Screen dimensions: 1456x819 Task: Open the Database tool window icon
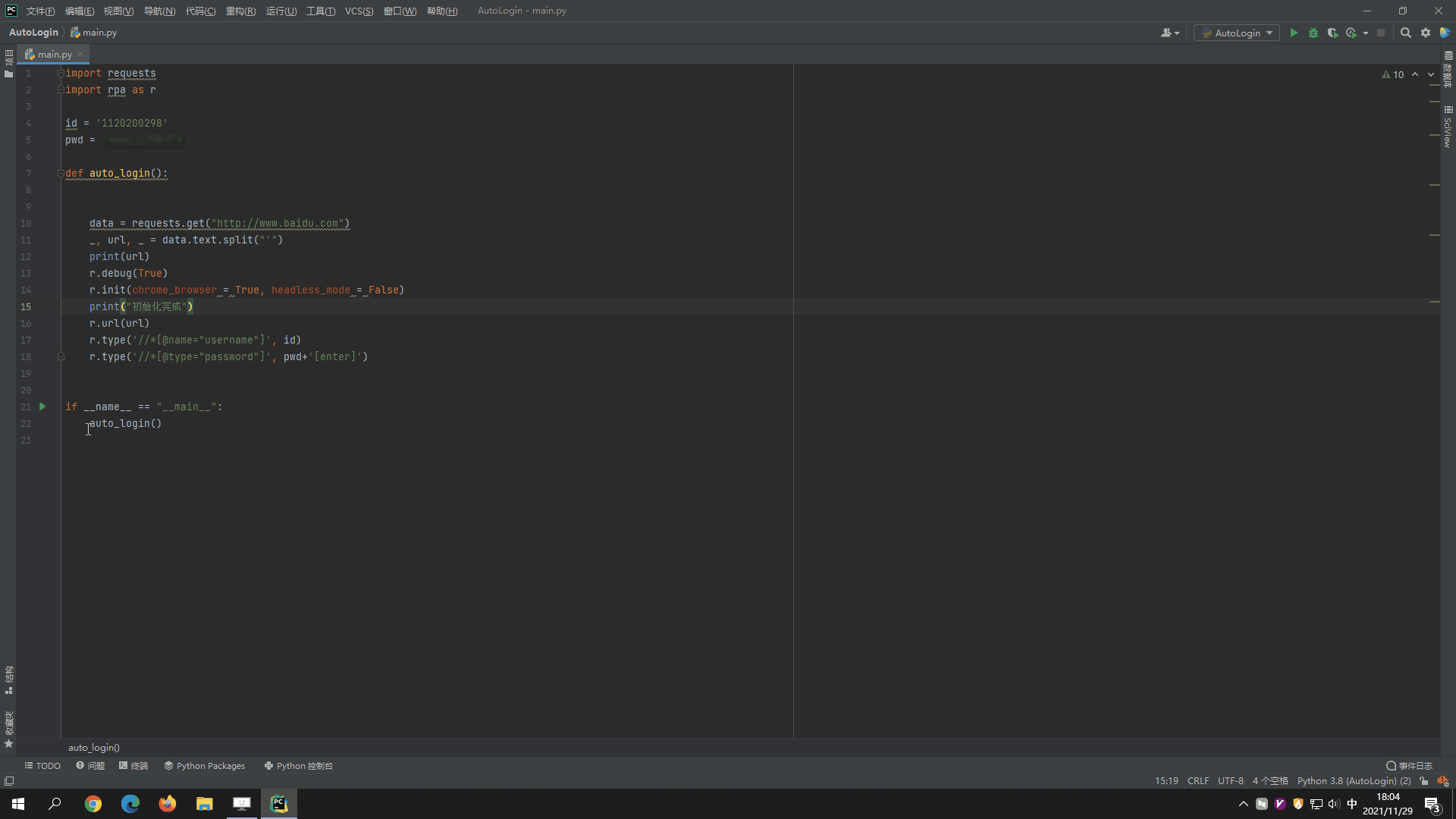(1448, 68)
